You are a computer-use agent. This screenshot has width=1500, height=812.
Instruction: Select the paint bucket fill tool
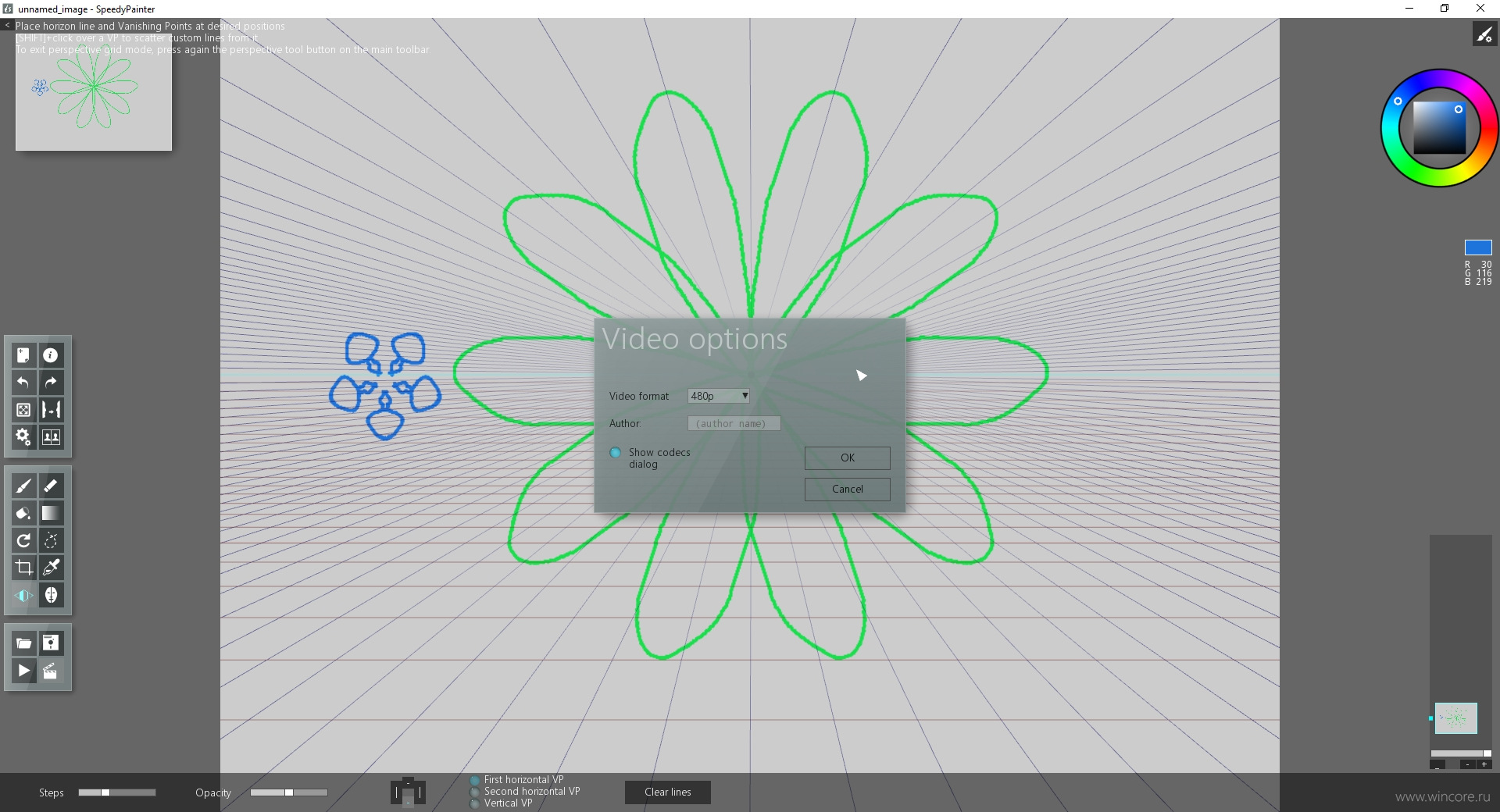coord(23,513)
